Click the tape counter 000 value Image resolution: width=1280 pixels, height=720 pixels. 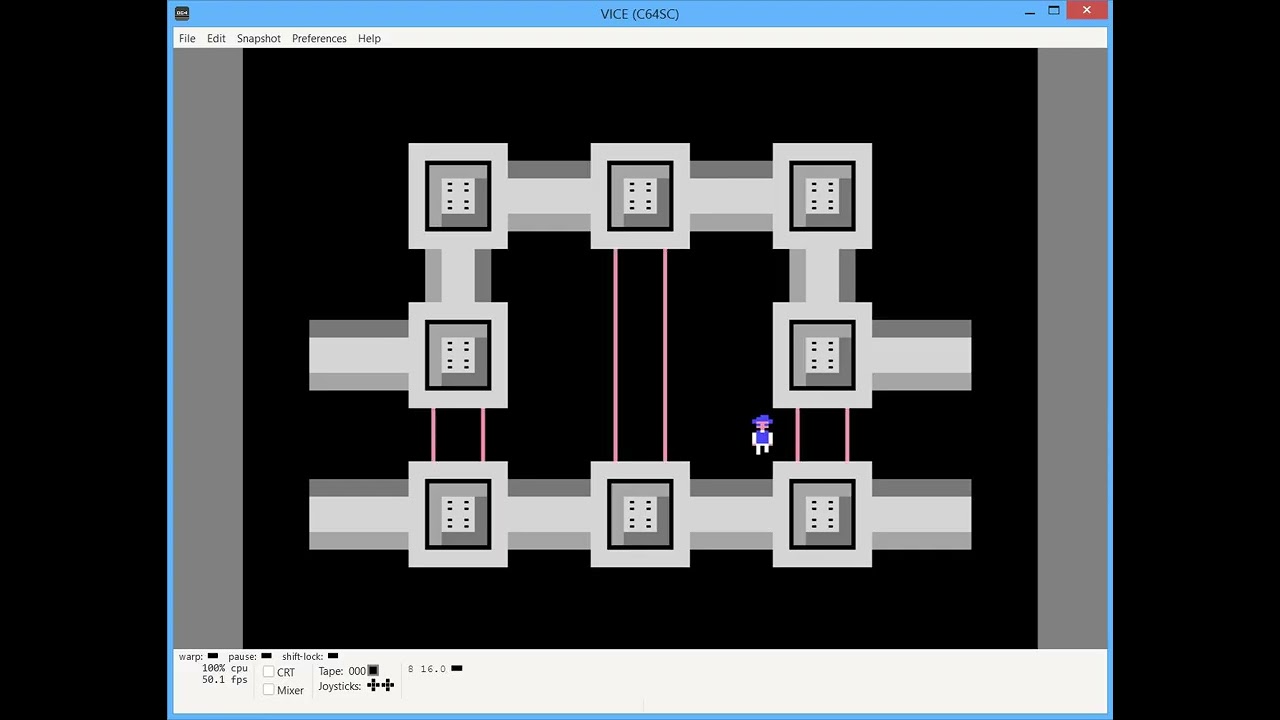pos(357,671)
